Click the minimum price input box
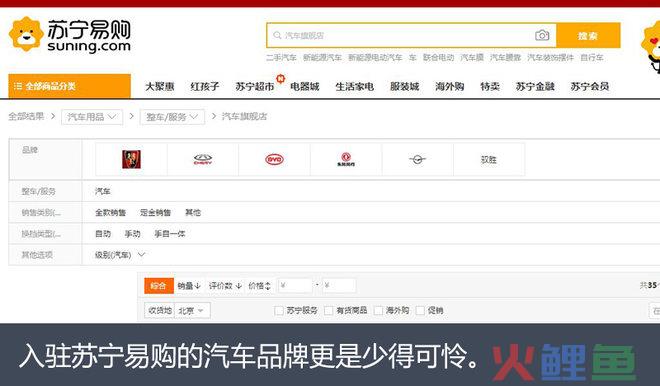The image size is (660, 386). [295, 286]
